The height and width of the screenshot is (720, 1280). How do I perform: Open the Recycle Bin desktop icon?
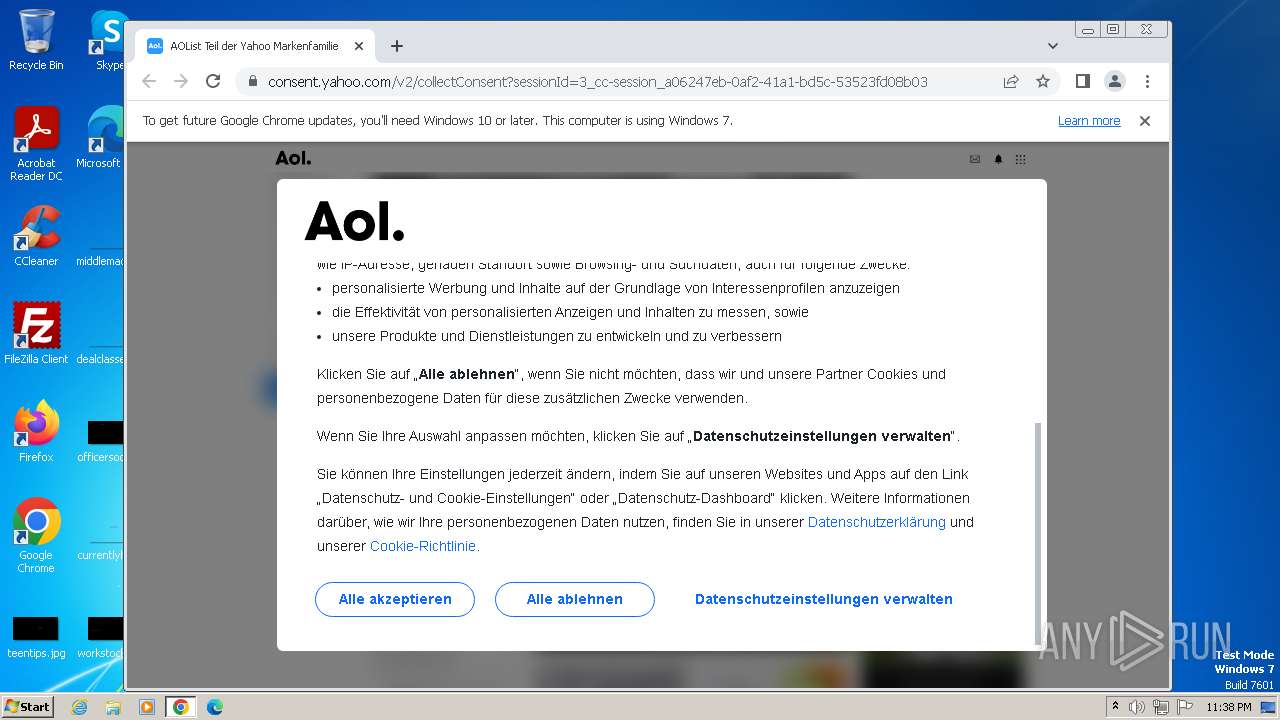[36, 40]
